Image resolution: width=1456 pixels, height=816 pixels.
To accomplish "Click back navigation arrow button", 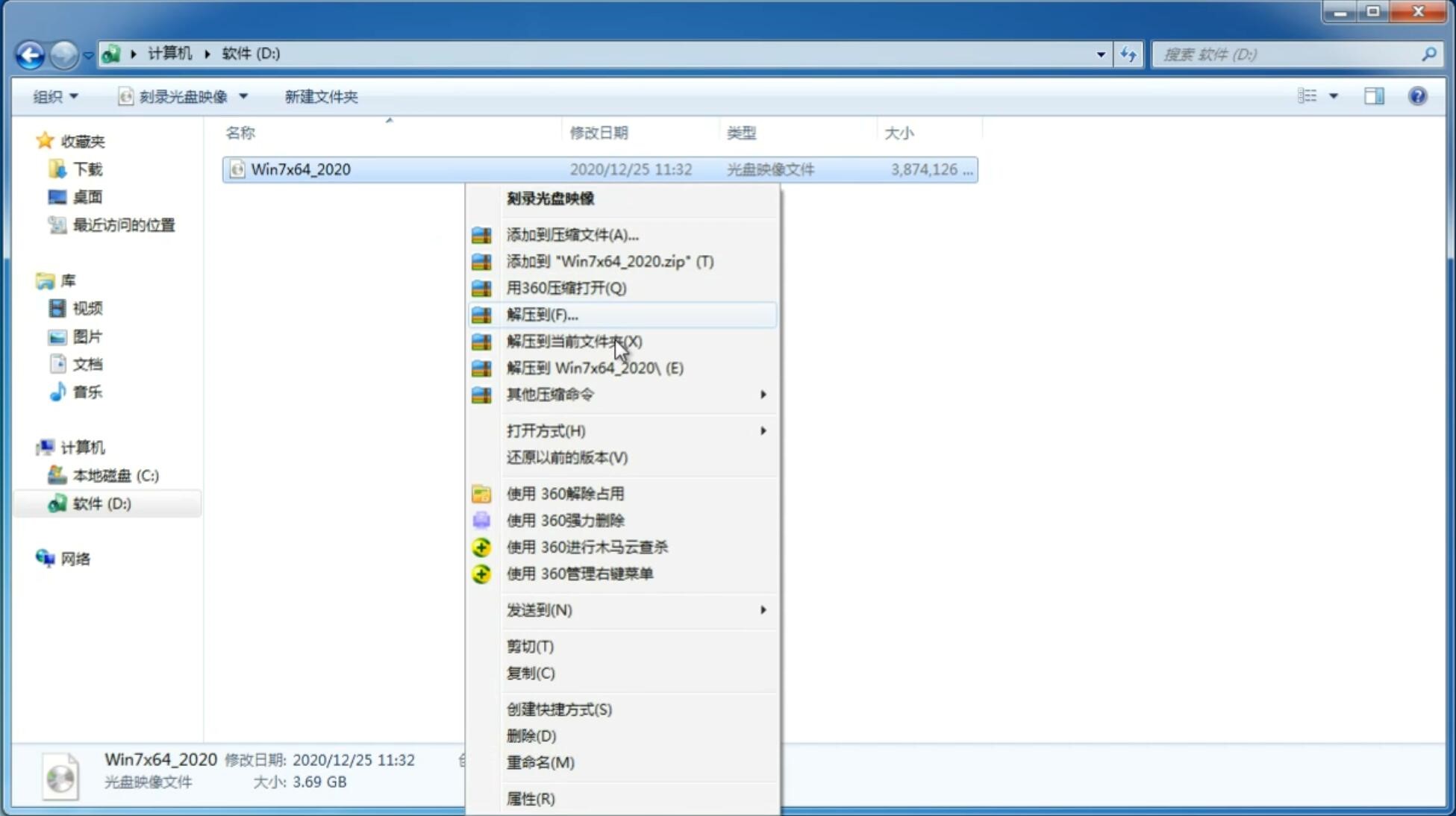I will (29, 53).
